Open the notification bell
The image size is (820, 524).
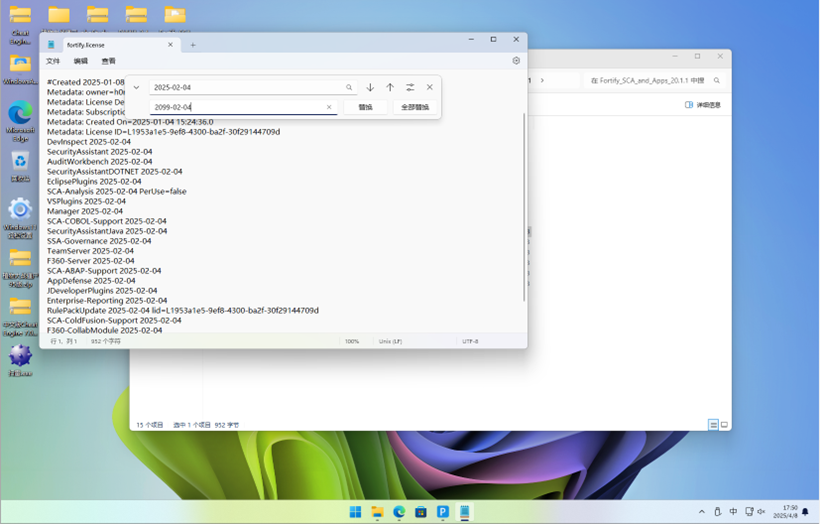tap(805, 511)
